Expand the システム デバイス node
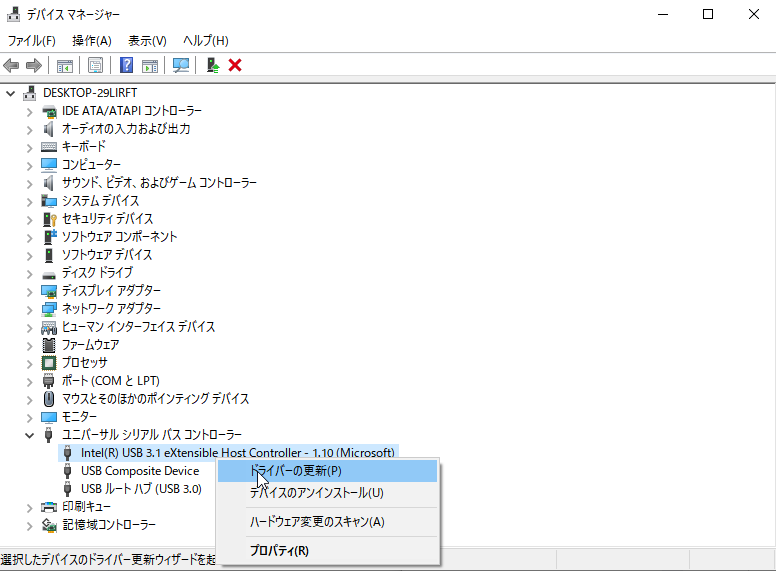Viewport: 776px width, 571px height. (29, 201)
